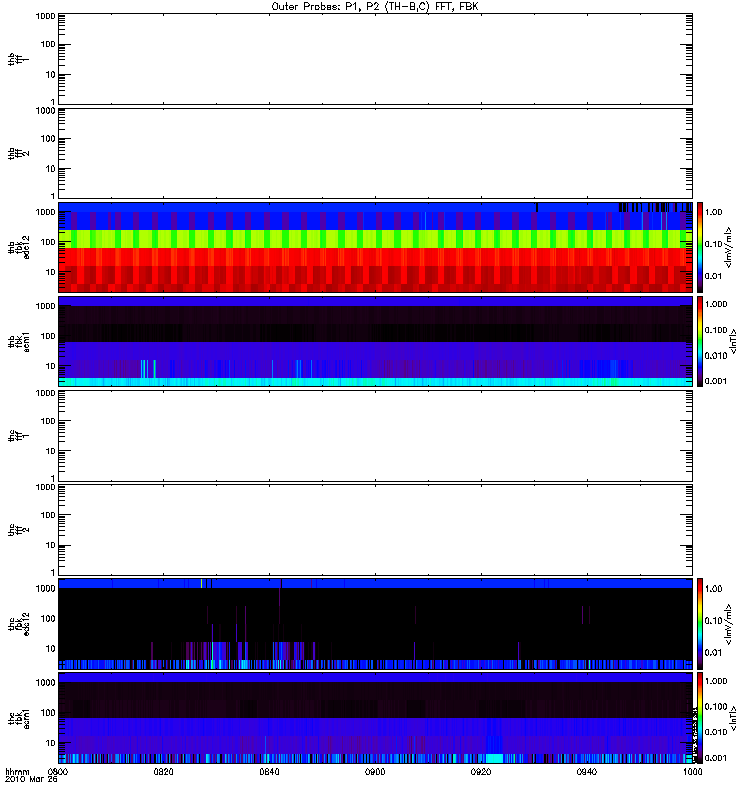Click the '2010 Mar 26' date label
Image resolution: width=750 pixels, height=800 pixels.
[x=31, y=780]
